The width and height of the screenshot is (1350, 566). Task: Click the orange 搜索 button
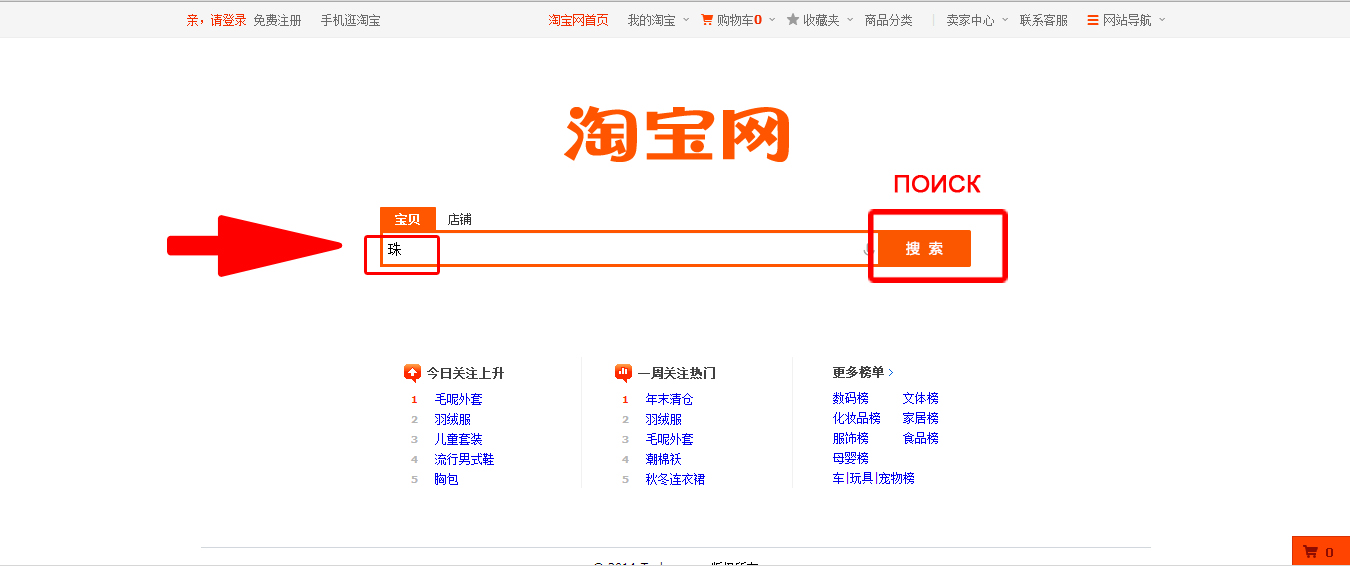(924, 248)
